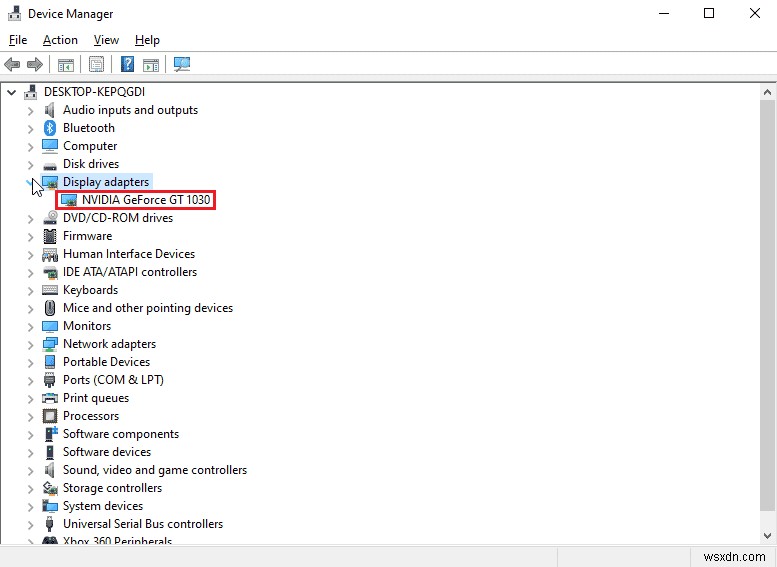Expand the Computer category chevron
This screenshot has height=567, width=777.
tap(31, 147)
